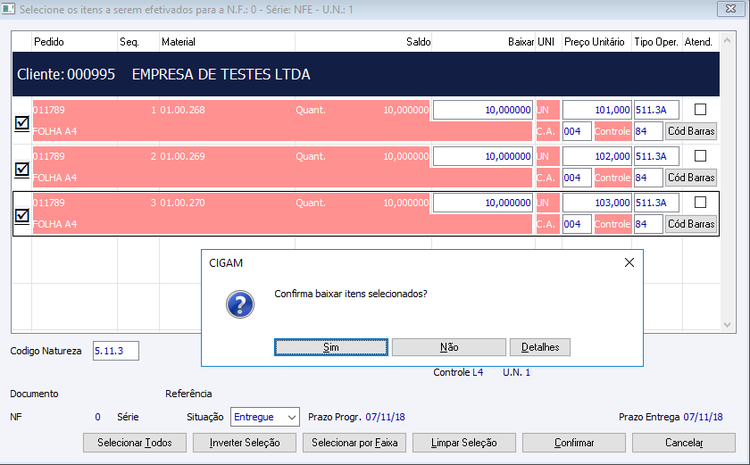Click the client header EMPRESA DE TESTES LTDA
This screenshot has width=750, height=465.
[366, 74]
